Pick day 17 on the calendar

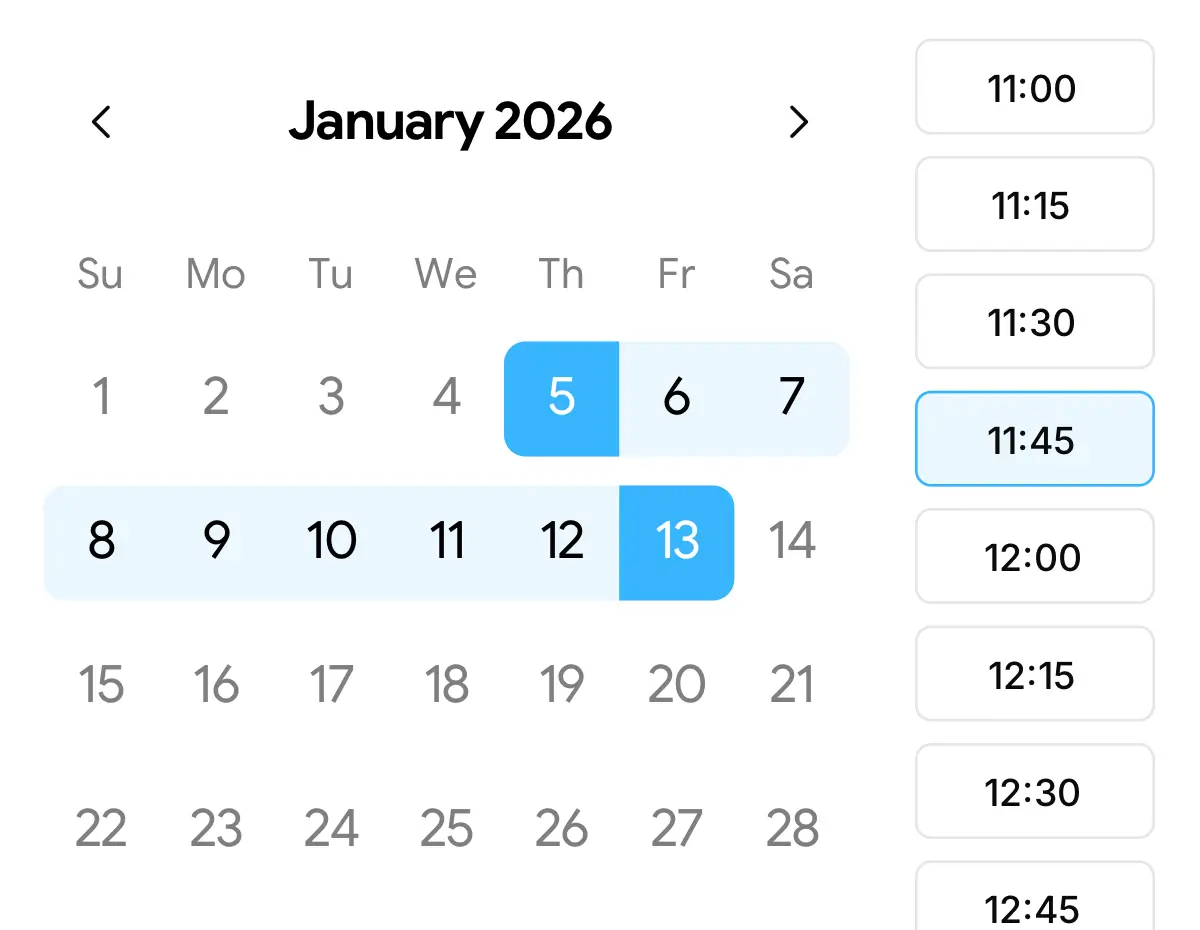(331, 685)
